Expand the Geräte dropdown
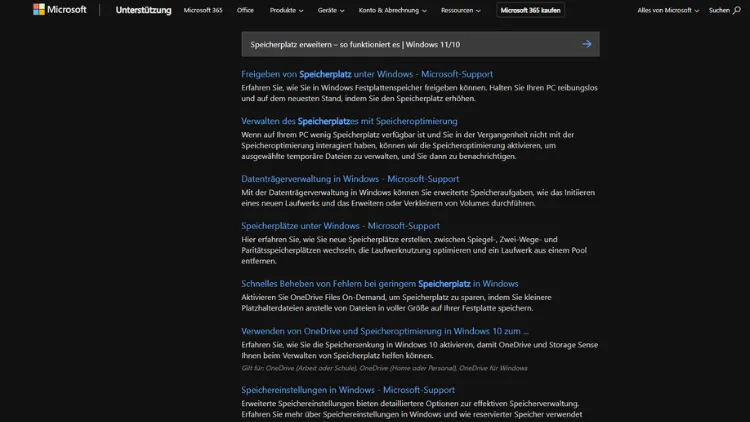Screen dimensions: 750x422 click(331, 10)
